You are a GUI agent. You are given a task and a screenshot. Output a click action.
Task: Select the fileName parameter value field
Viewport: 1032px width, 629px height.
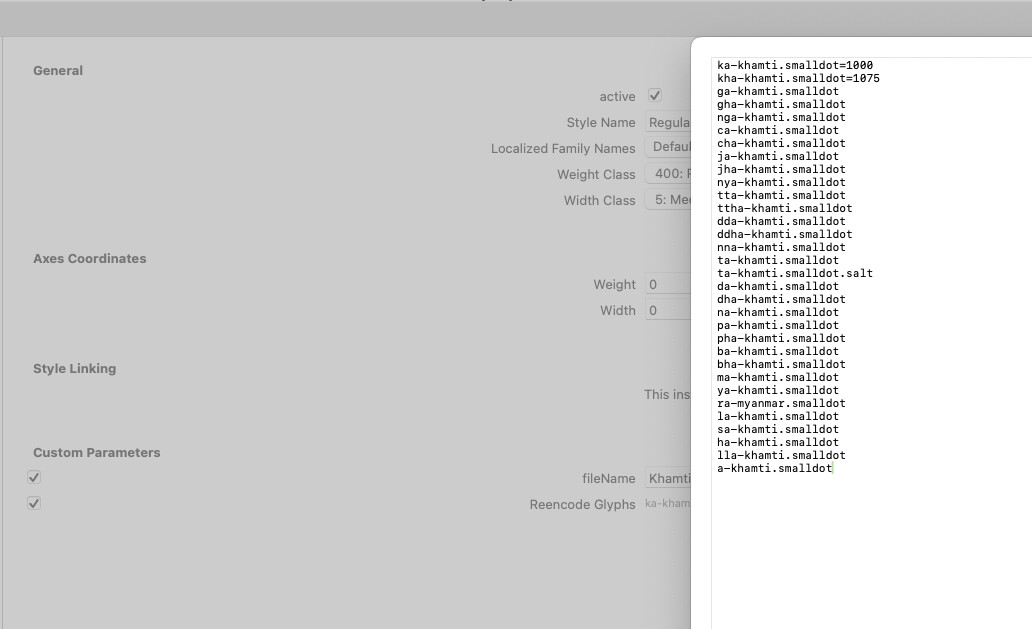click(x=668, y=479)
